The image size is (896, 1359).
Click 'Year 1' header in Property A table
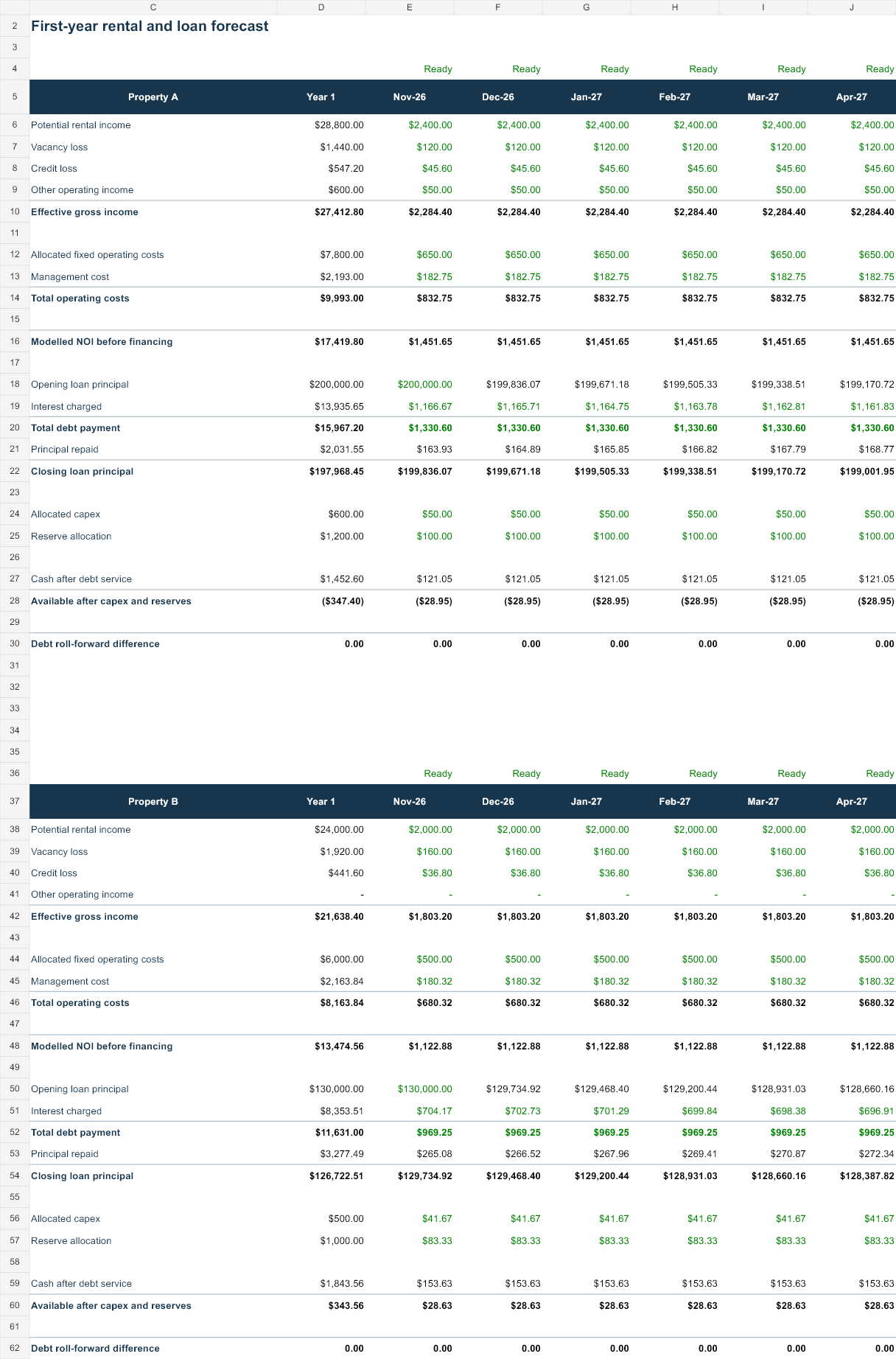(x=321, y=97)
